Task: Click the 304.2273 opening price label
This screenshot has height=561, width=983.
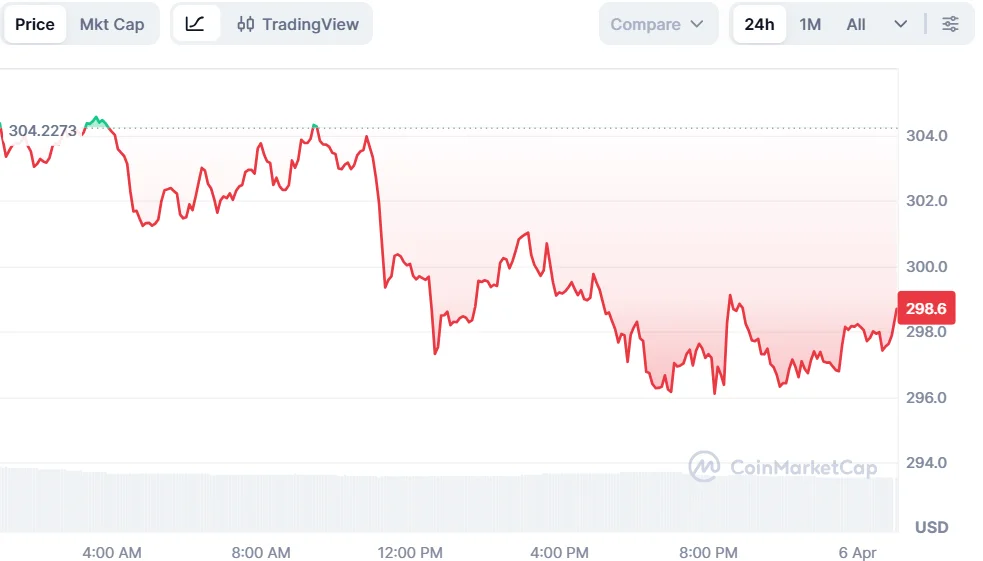Action: (x=43, y=130)
